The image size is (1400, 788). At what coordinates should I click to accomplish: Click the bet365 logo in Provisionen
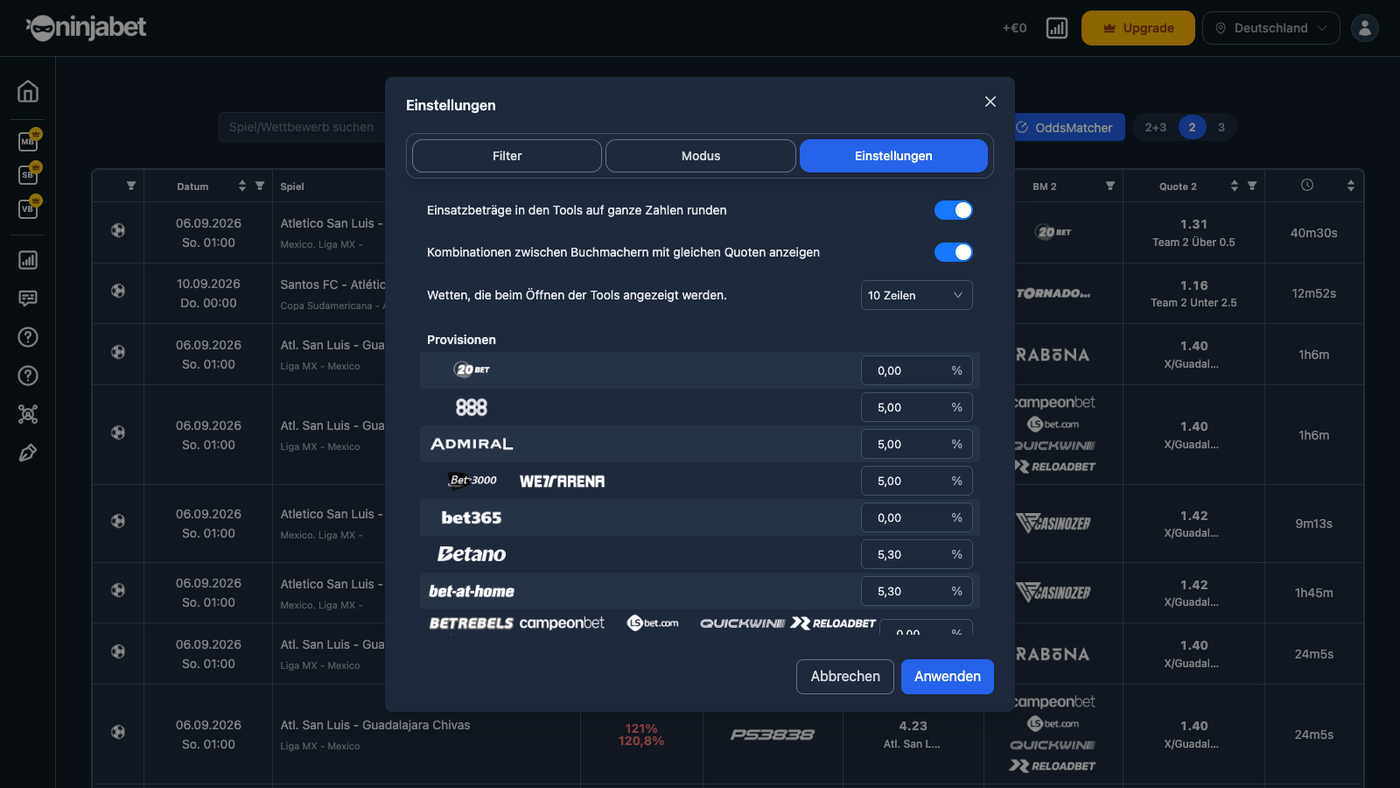(471, 518)
